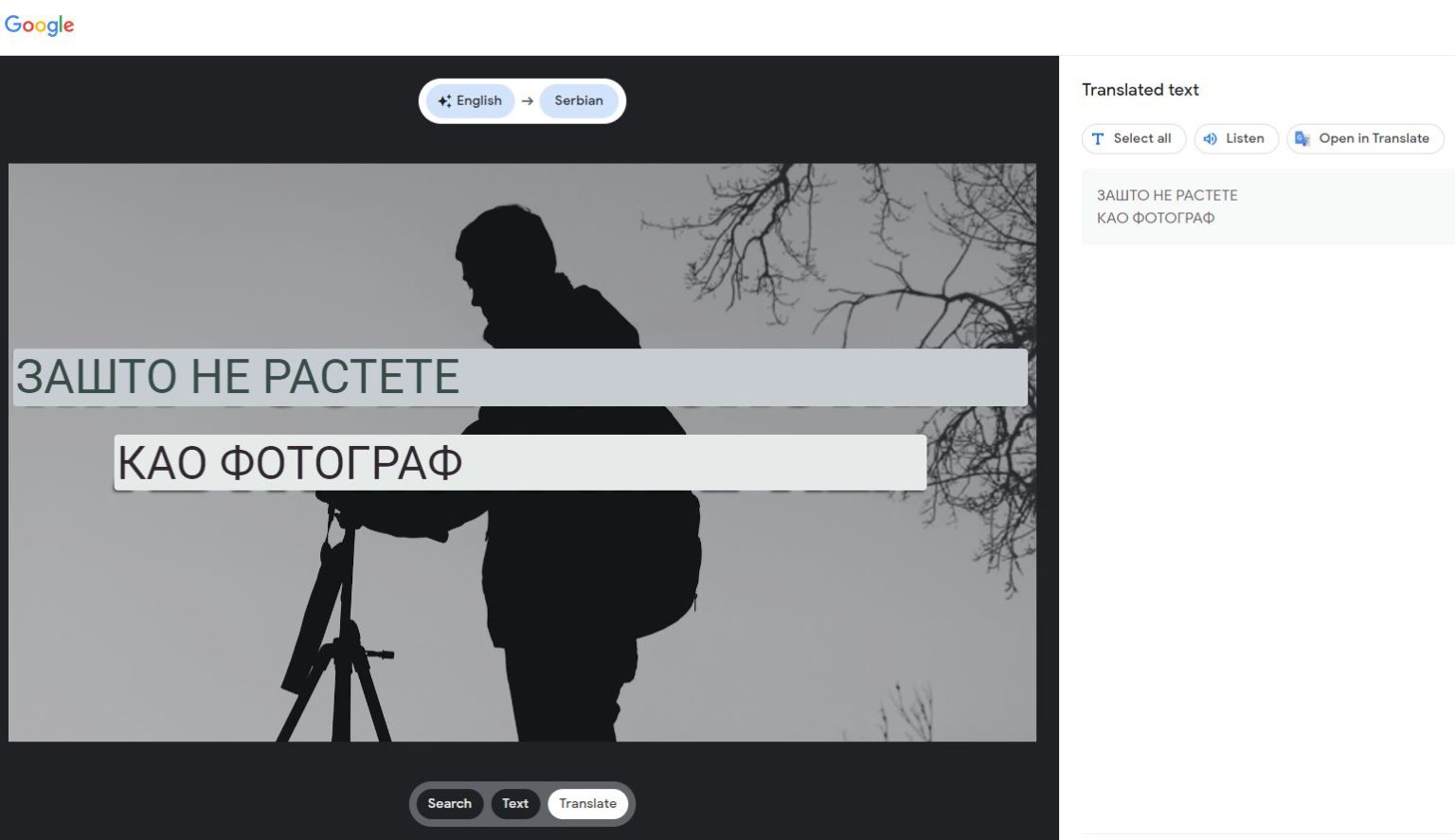Open the translation in Google Translate

pyautogui.click(x=1365, y=138)
